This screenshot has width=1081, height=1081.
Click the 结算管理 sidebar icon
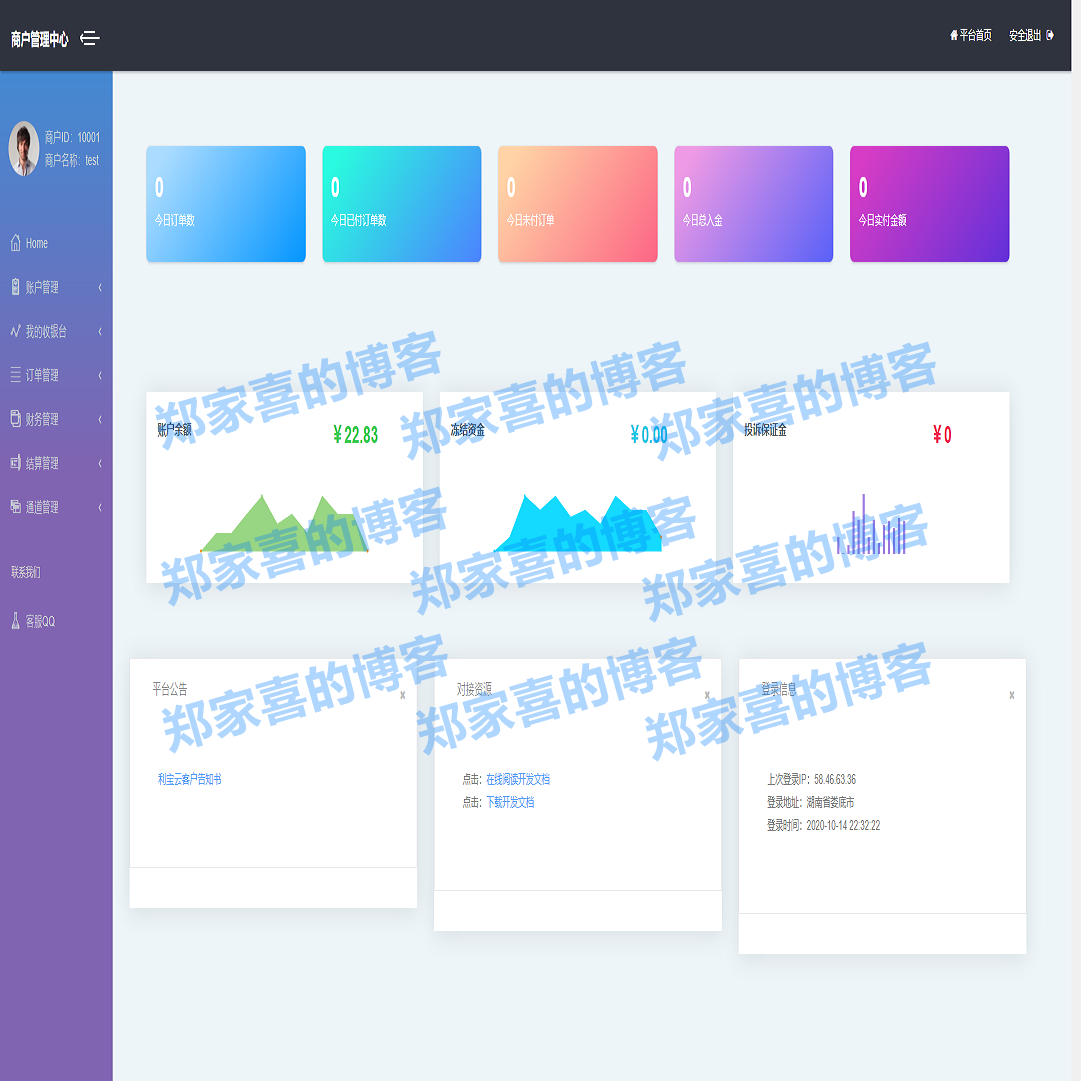(x=15, y=463)
